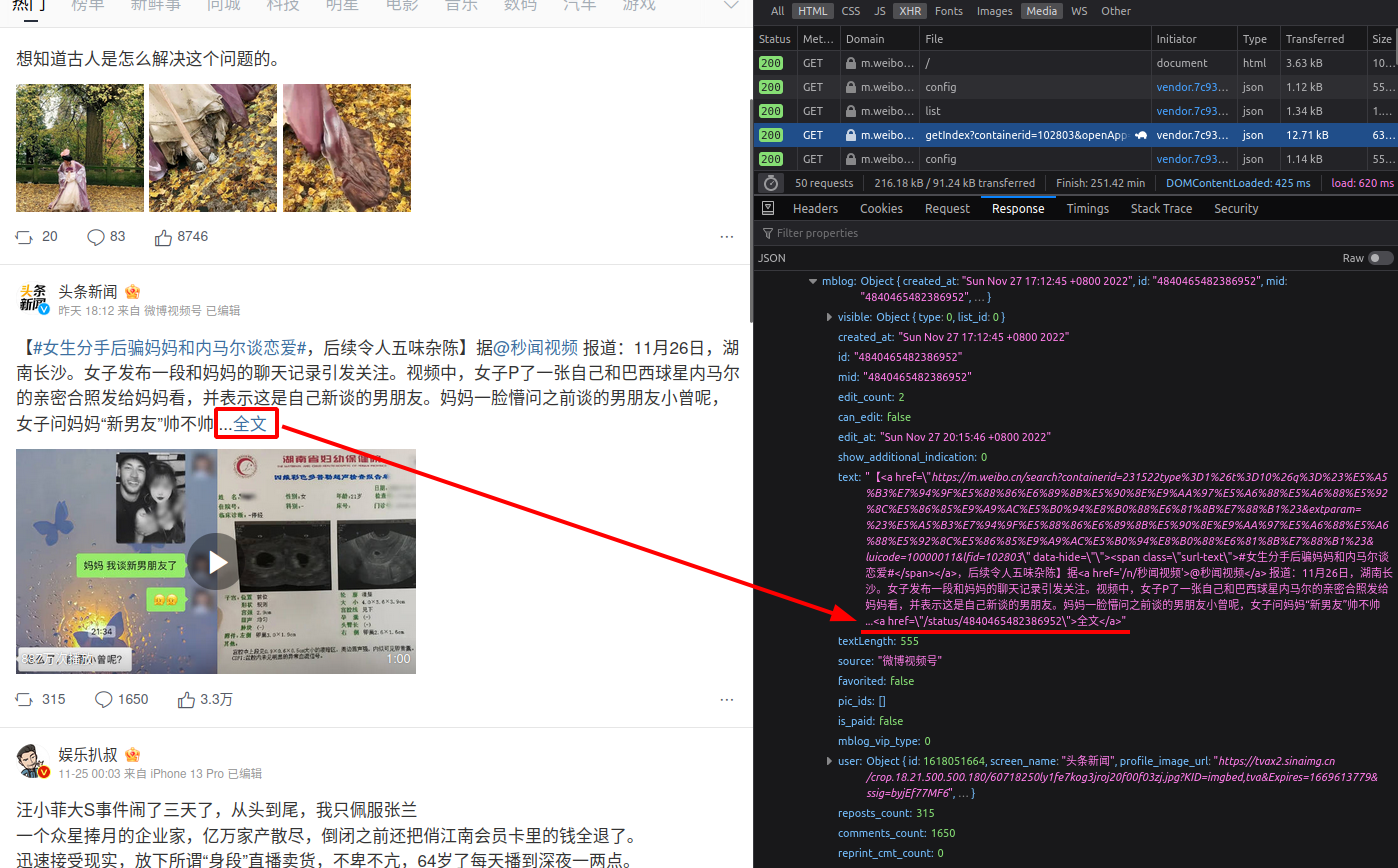
Task: Click the 头条新闻 profile avatar
Action: click(x=33, y=299)
